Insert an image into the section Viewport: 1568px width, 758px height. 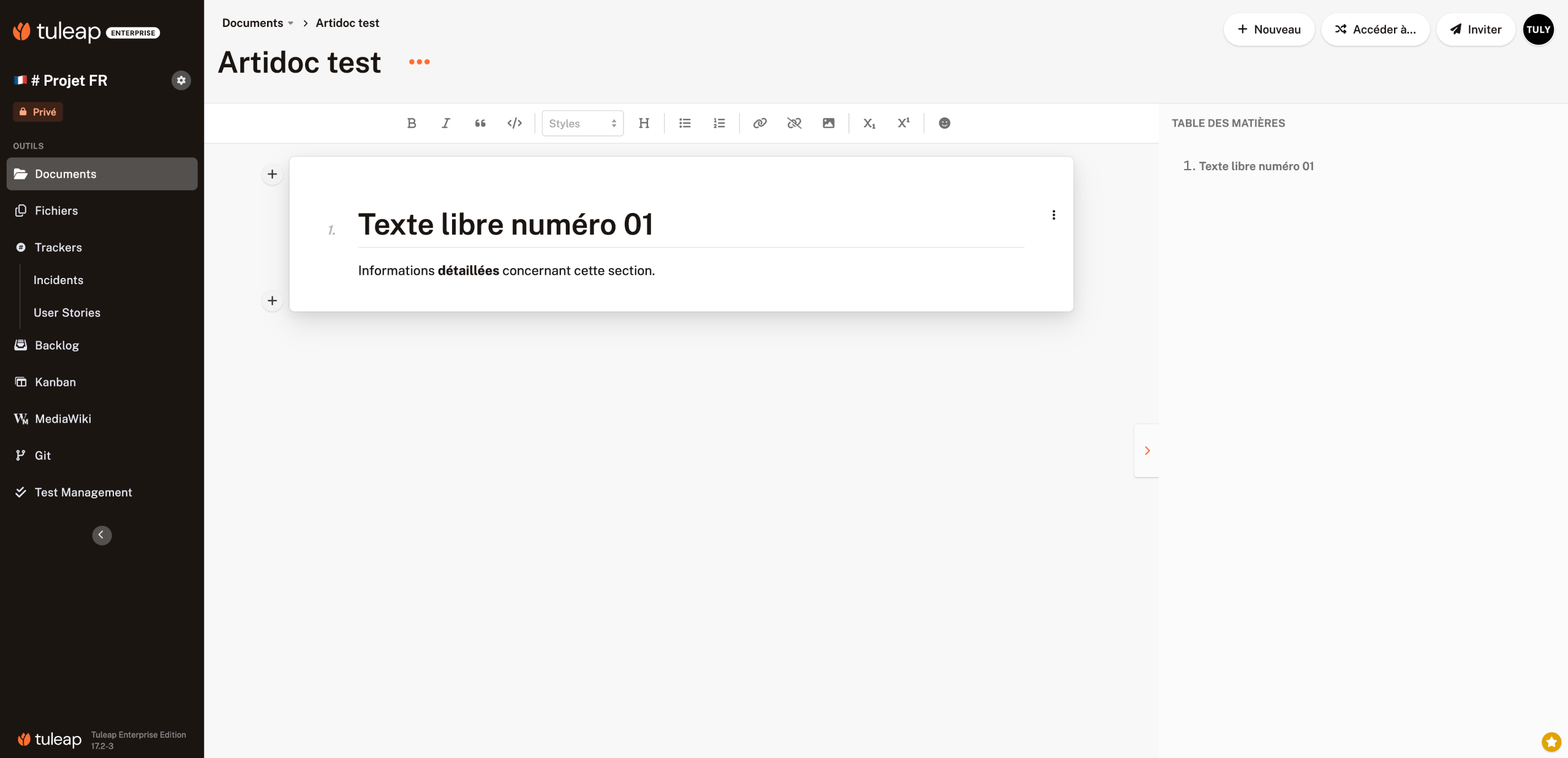[829, 123]
